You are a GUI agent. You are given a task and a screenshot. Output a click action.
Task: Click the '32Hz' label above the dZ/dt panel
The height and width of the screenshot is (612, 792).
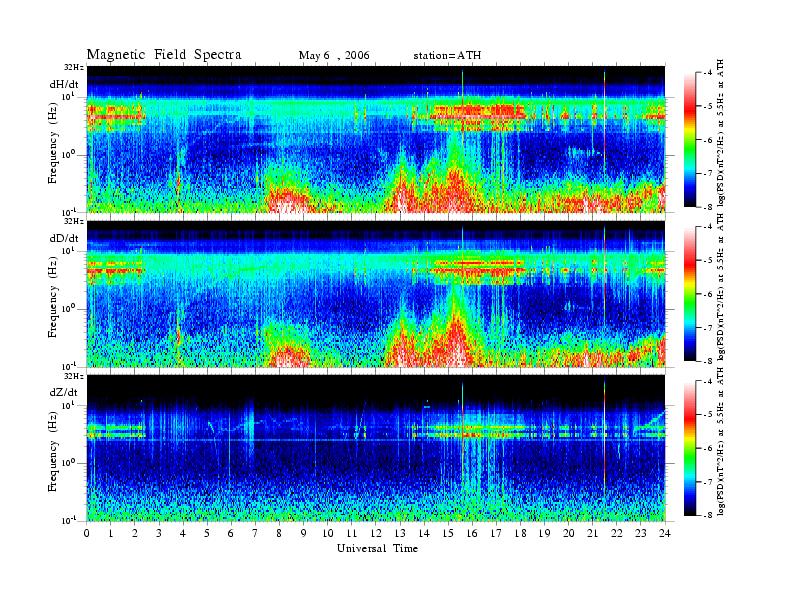point(74,376)
